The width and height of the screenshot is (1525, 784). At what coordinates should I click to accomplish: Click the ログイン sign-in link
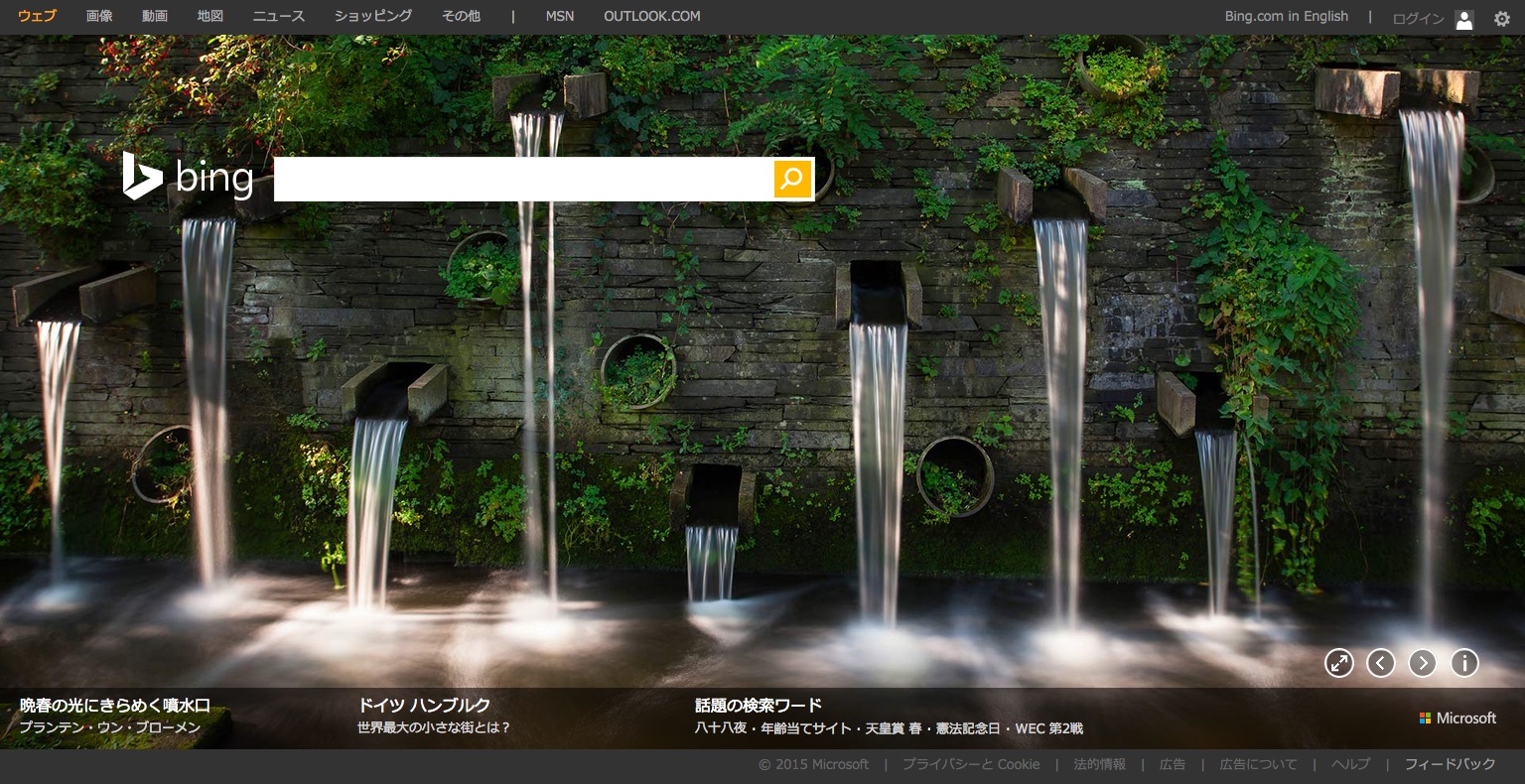[x=1418, y=19]
